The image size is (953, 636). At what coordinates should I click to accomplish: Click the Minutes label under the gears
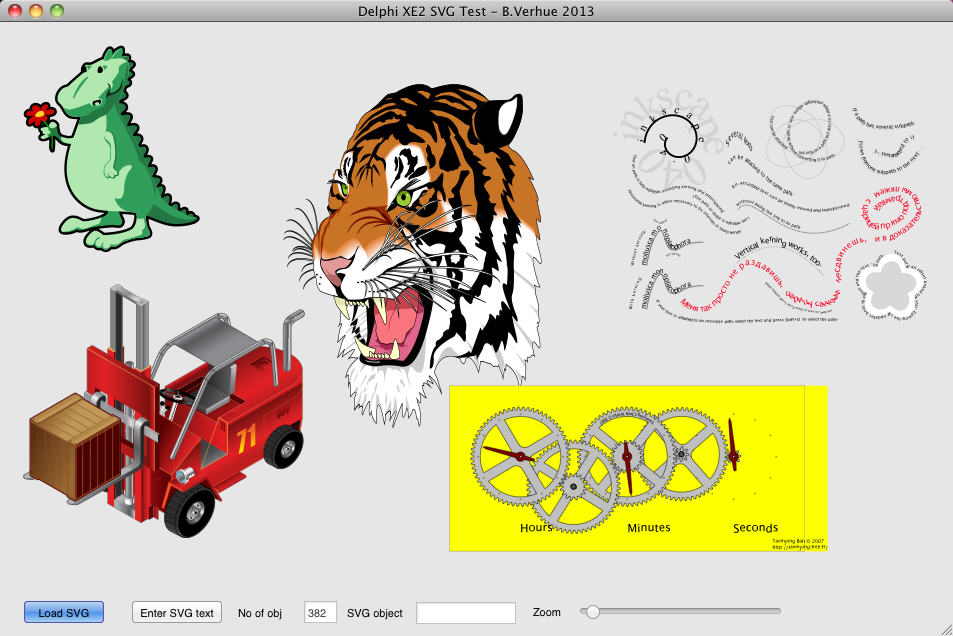tap(648, 527)
